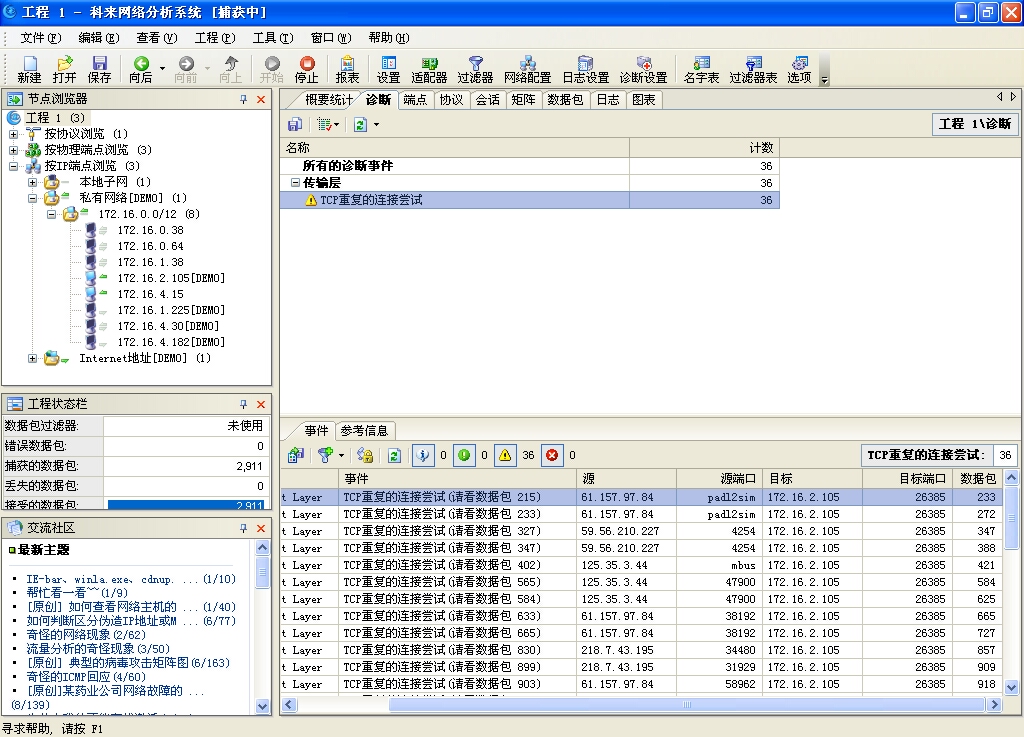The image size is (1024, 737).
Task: Select node 172.16.2.105[DEMO] in the tree
Action: pos(171,278)
